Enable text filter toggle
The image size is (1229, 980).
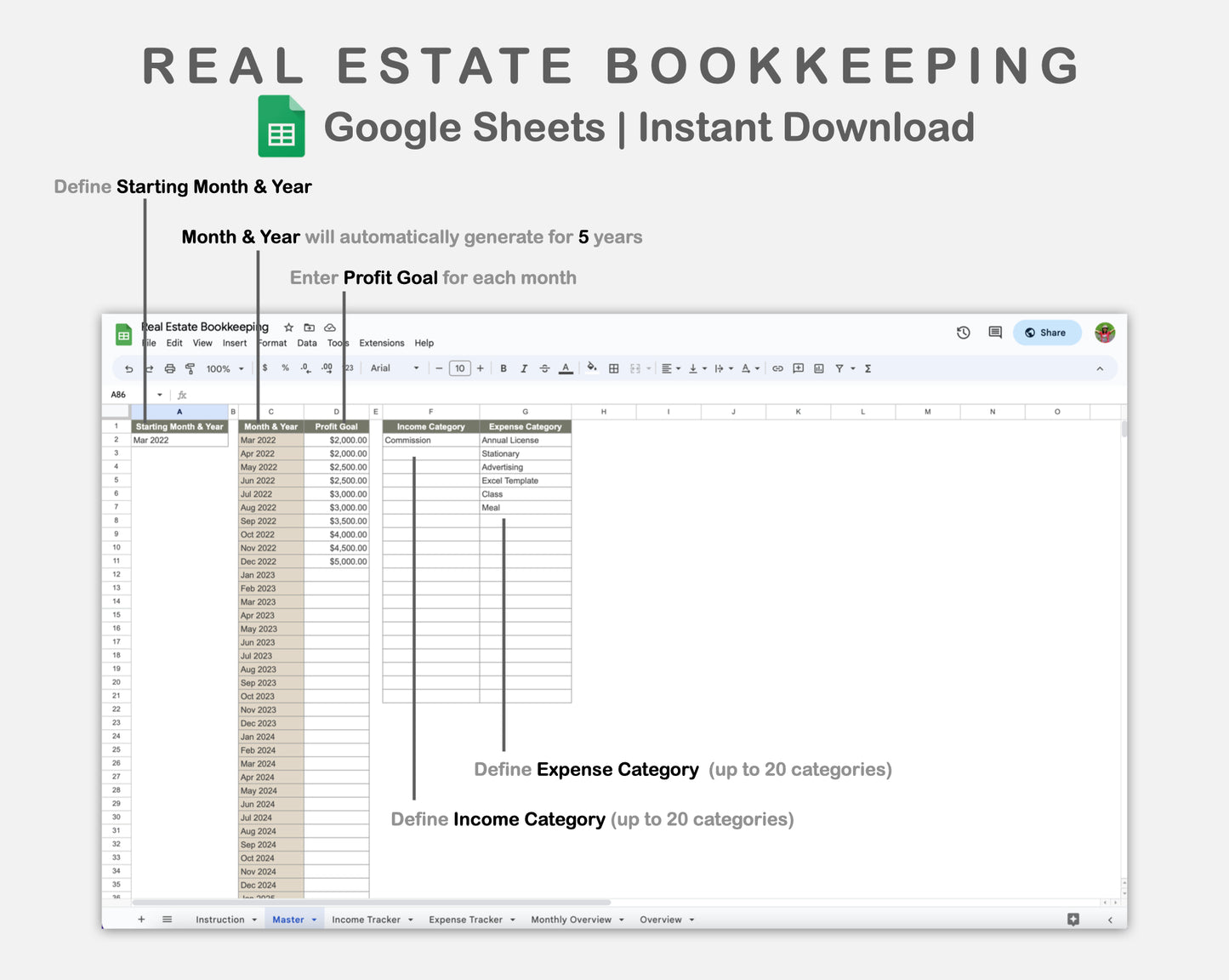click(x=839, y=367)
